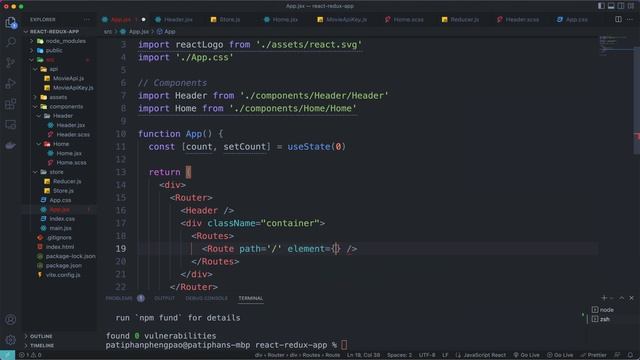Viewport: 640px width, 360px height.
Task: Open Customize Layout icon in title bar
Action: tap(631, 6)
